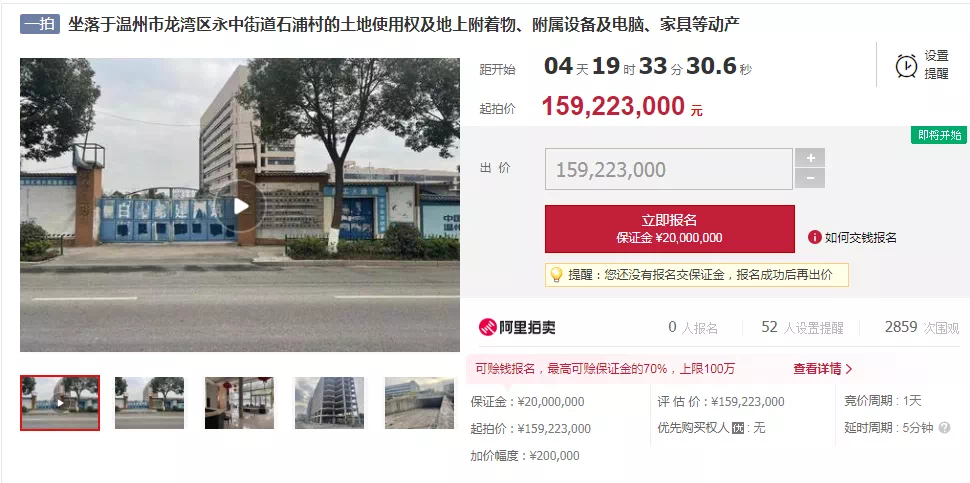Click the lightbulb reminder tip icon
The width and height of the screenshot is (970, 483).
556,275
